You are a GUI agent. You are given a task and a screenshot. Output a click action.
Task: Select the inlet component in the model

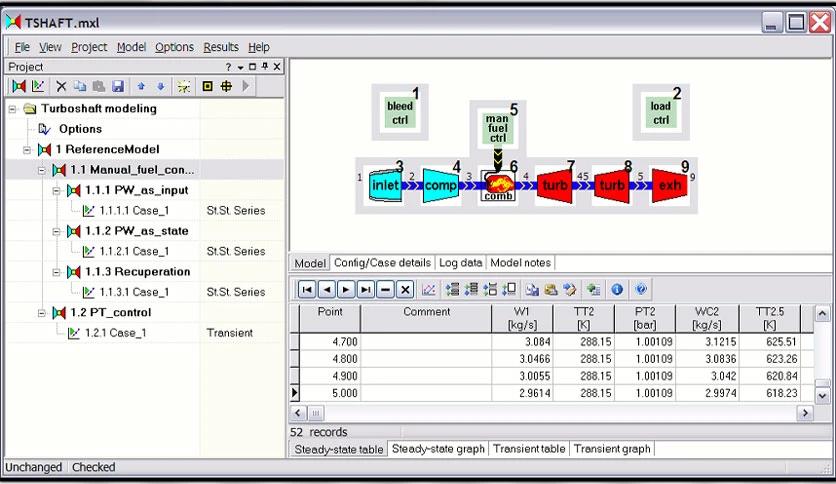pos(385,185)
